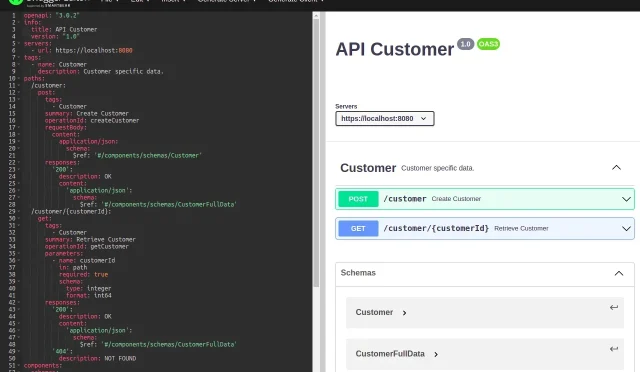Click '$ref' Customer schema line 21

137,156
